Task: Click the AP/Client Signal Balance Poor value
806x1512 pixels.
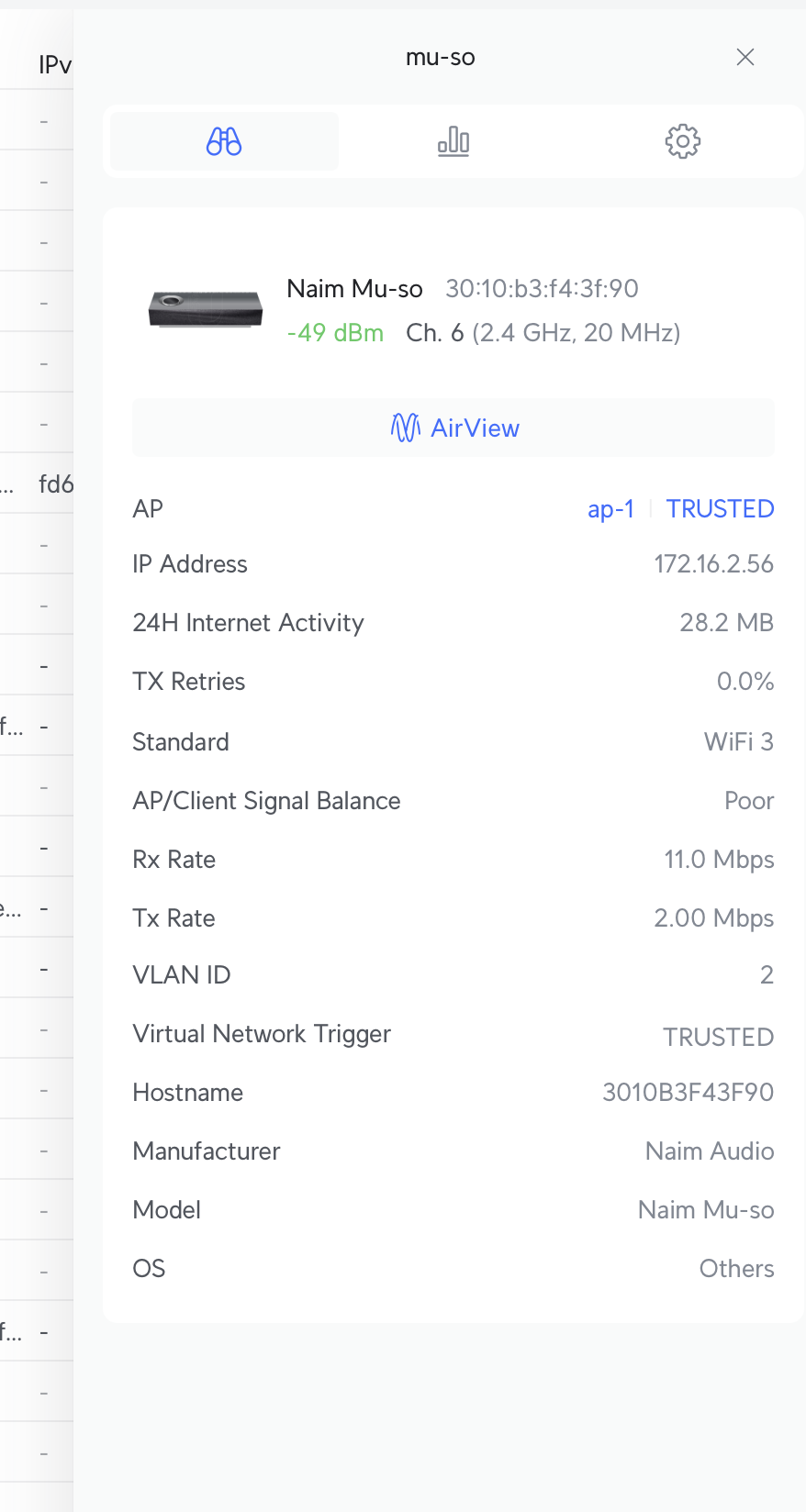Action: [x=749, y=801]
